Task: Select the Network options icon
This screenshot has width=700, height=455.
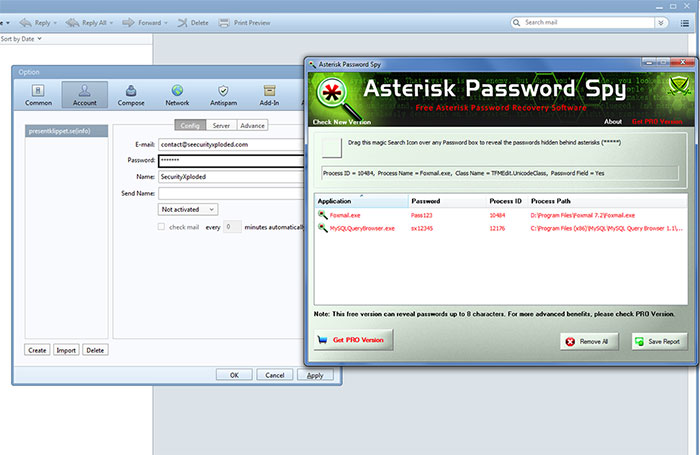Action: pos(177,95)
